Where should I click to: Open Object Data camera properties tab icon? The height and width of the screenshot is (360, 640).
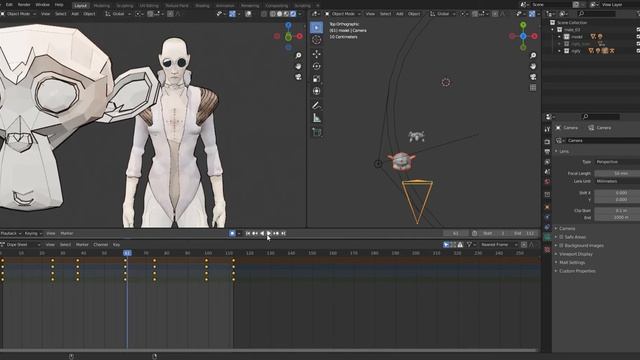547,237
